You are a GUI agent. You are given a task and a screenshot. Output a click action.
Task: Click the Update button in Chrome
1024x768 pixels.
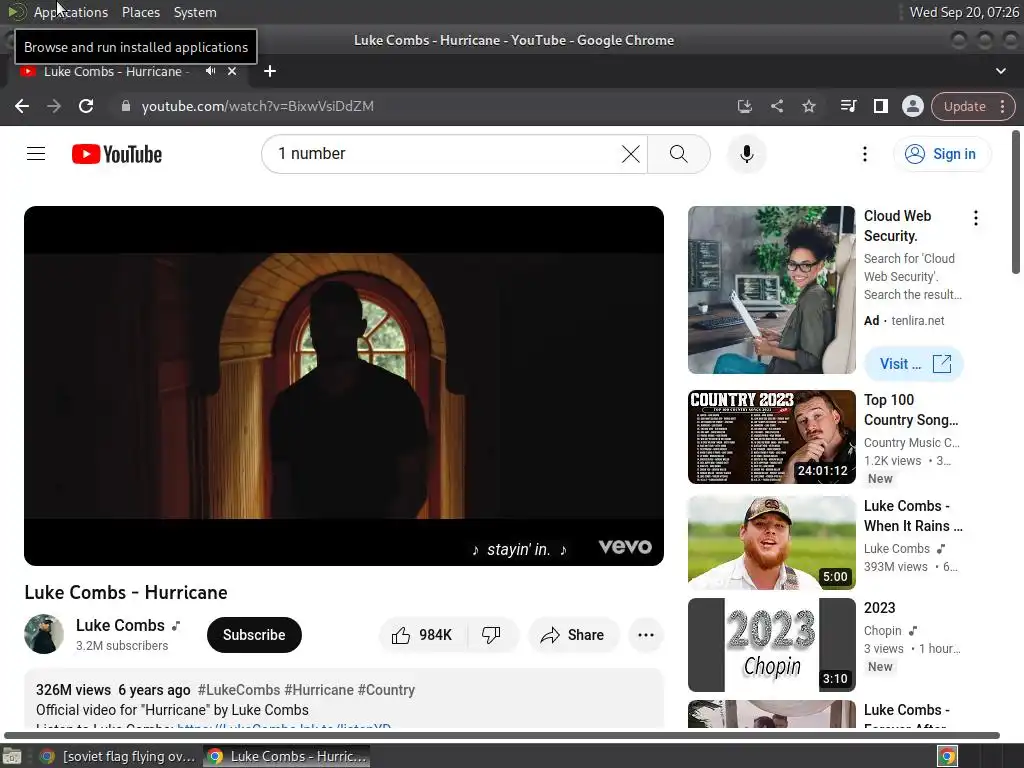pyautogui.click(x=964, y=106)
